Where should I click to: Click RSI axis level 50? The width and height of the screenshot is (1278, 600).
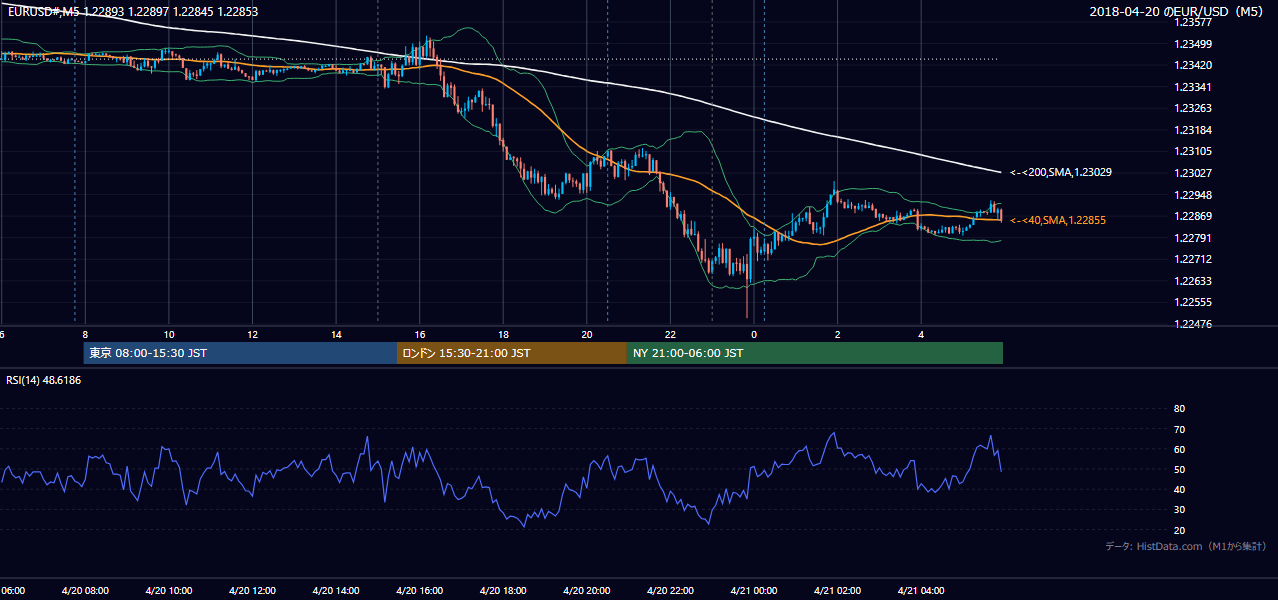coord(1179,470)
